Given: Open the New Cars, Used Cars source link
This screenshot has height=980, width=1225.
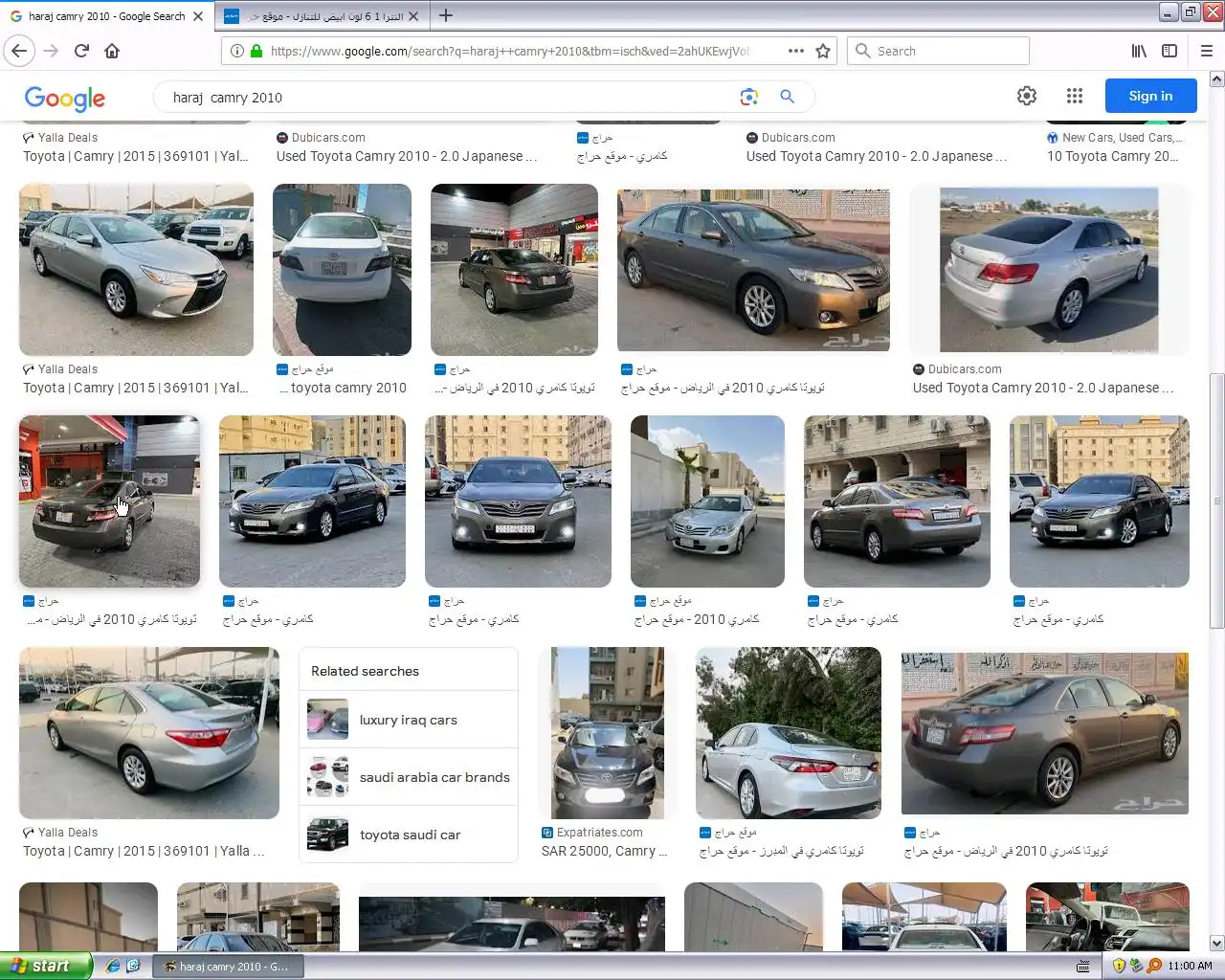Looking at the screenshot, I should click(1116, 138).
